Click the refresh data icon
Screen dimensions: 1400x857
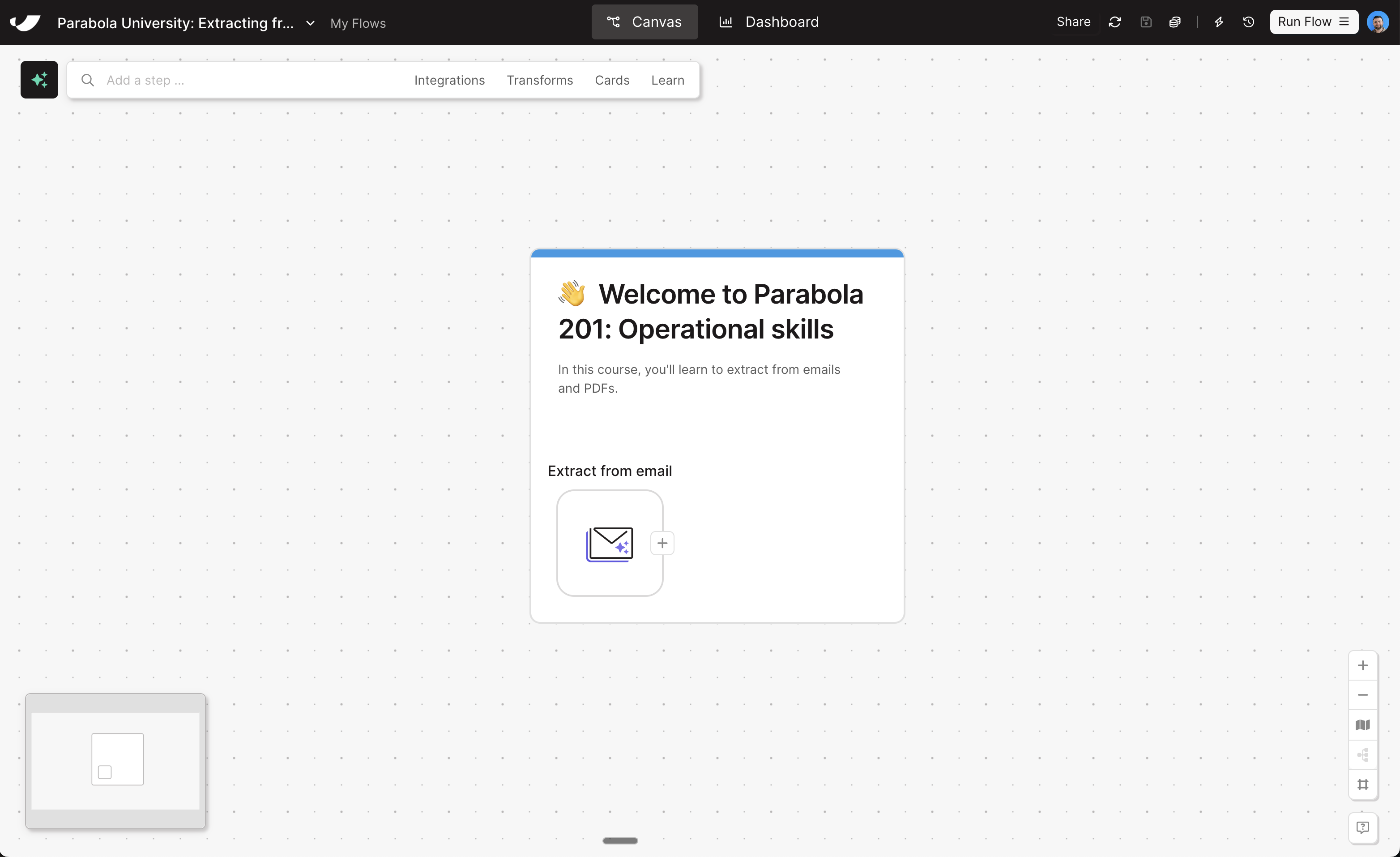pos(1115,22)
